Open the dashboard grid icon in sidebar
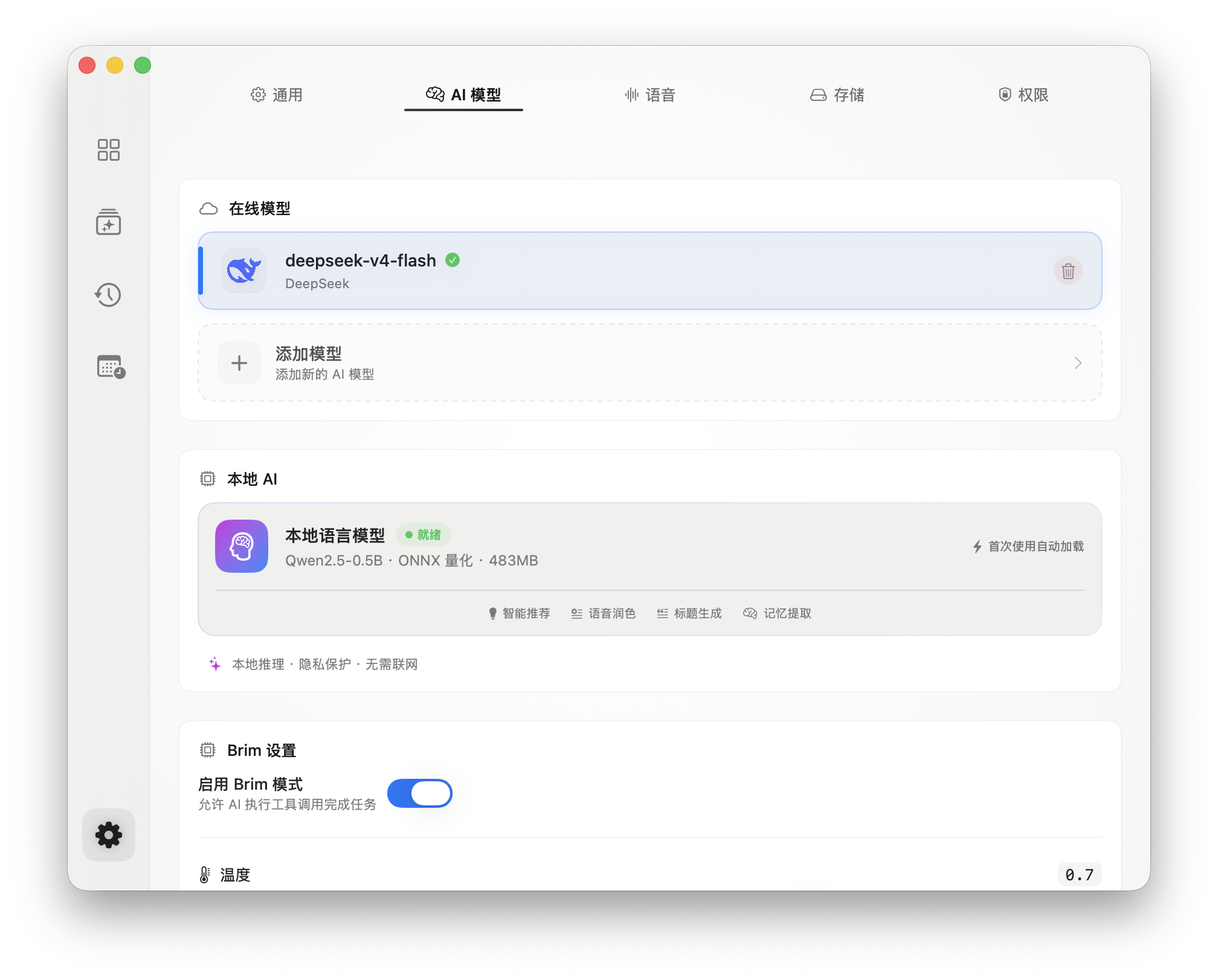 click(109, 150)
